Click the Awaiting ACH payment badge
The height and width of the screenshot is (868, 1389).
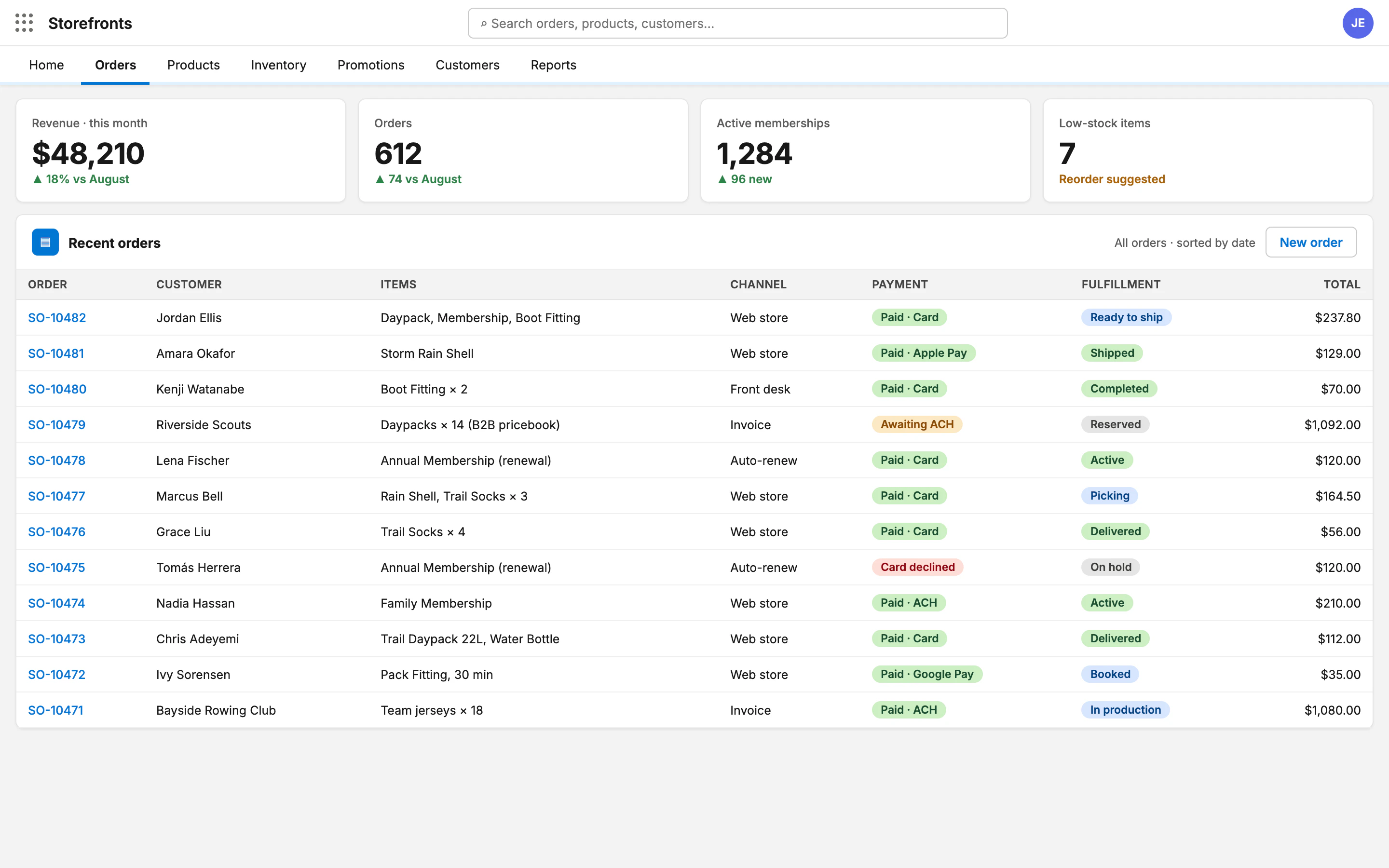(917, 424)
